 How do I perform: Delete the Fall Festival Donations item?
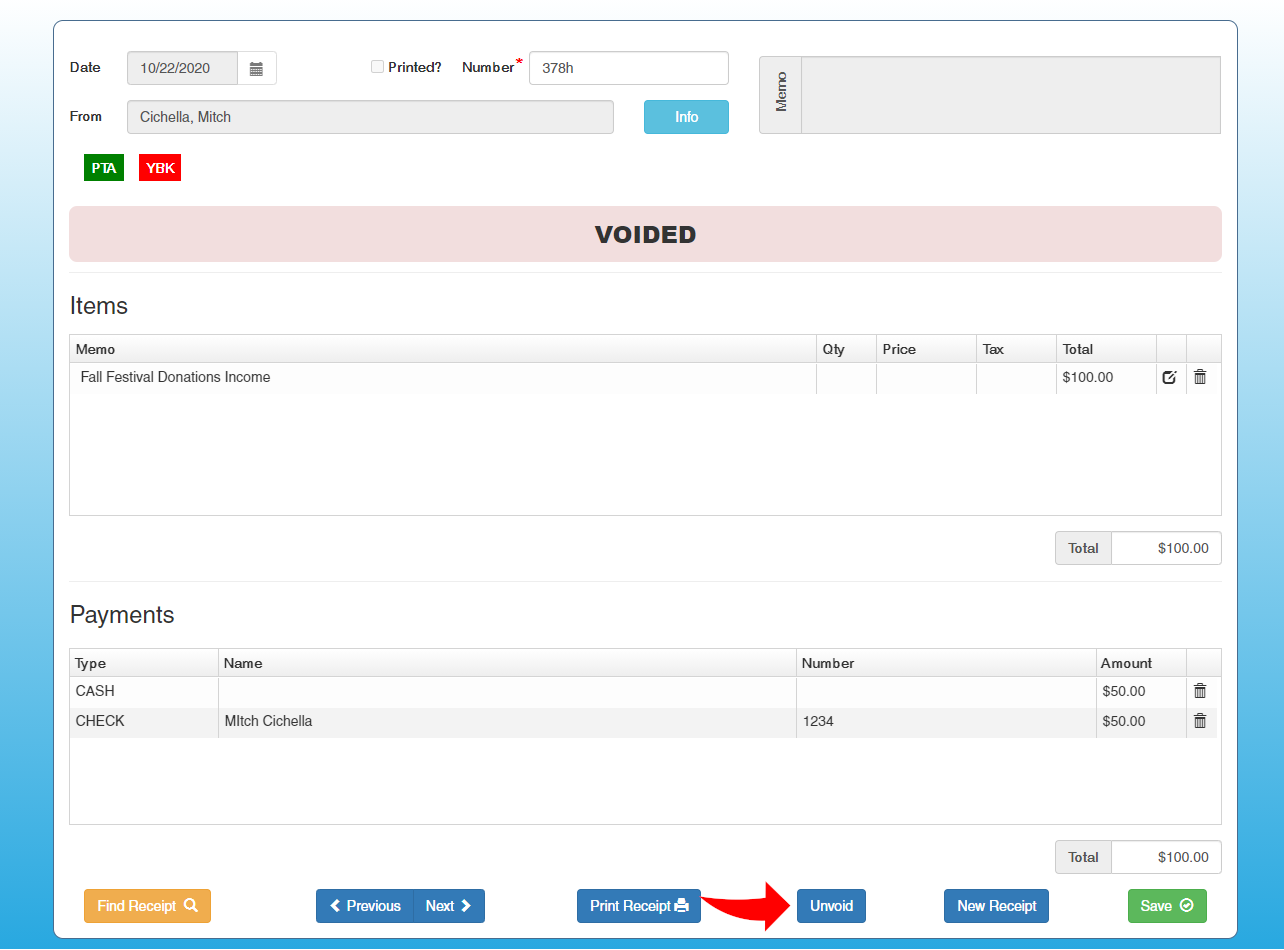click(x=1200, y=378)
